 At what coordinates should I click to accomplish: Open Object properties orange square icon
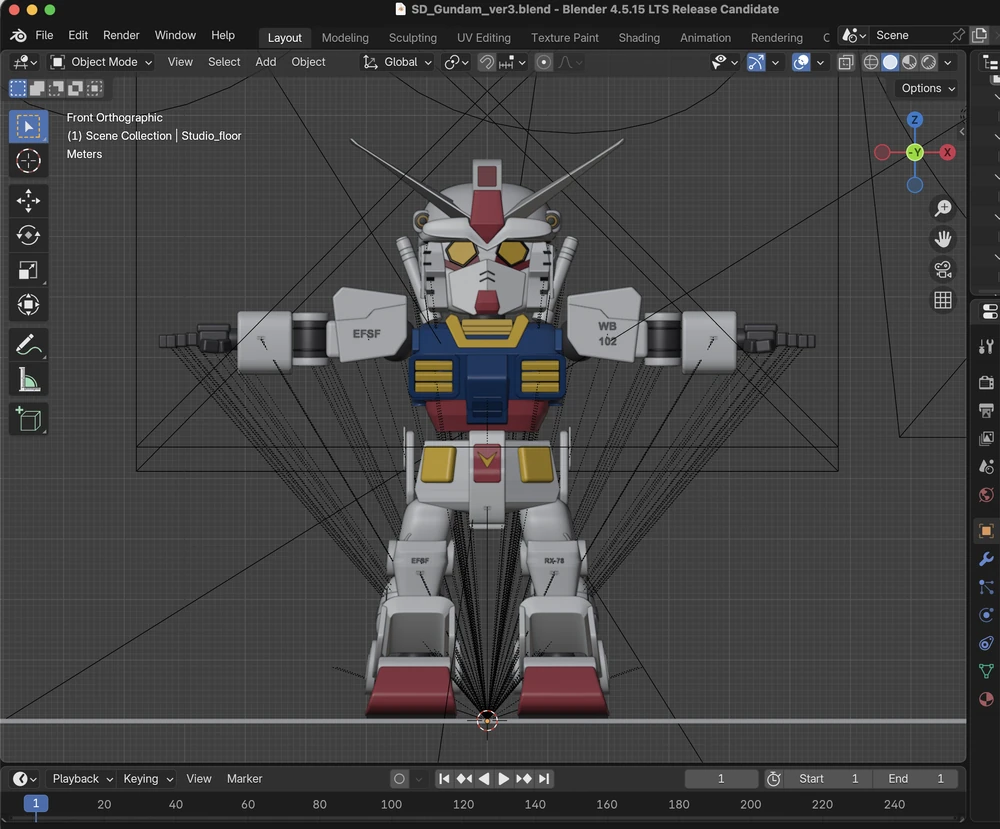[x=986, y=531]
